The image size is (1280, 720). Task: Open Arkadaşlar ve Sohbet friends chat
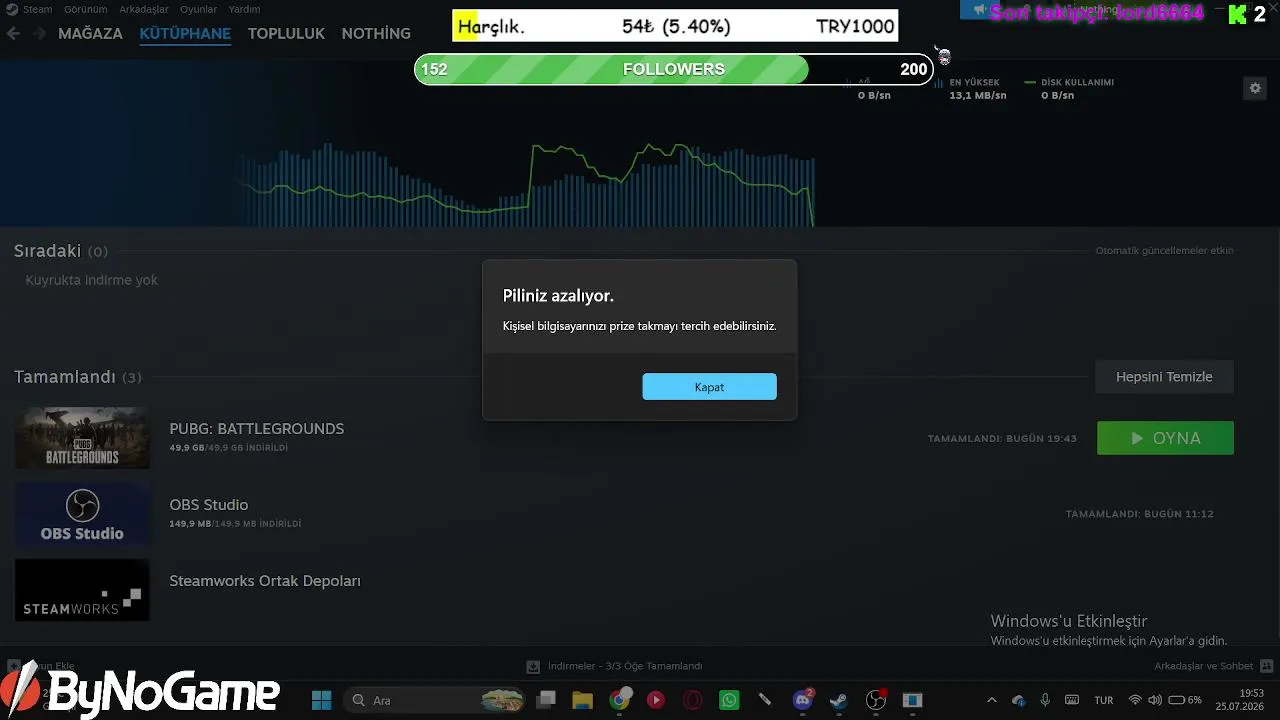click(1214, 666)
